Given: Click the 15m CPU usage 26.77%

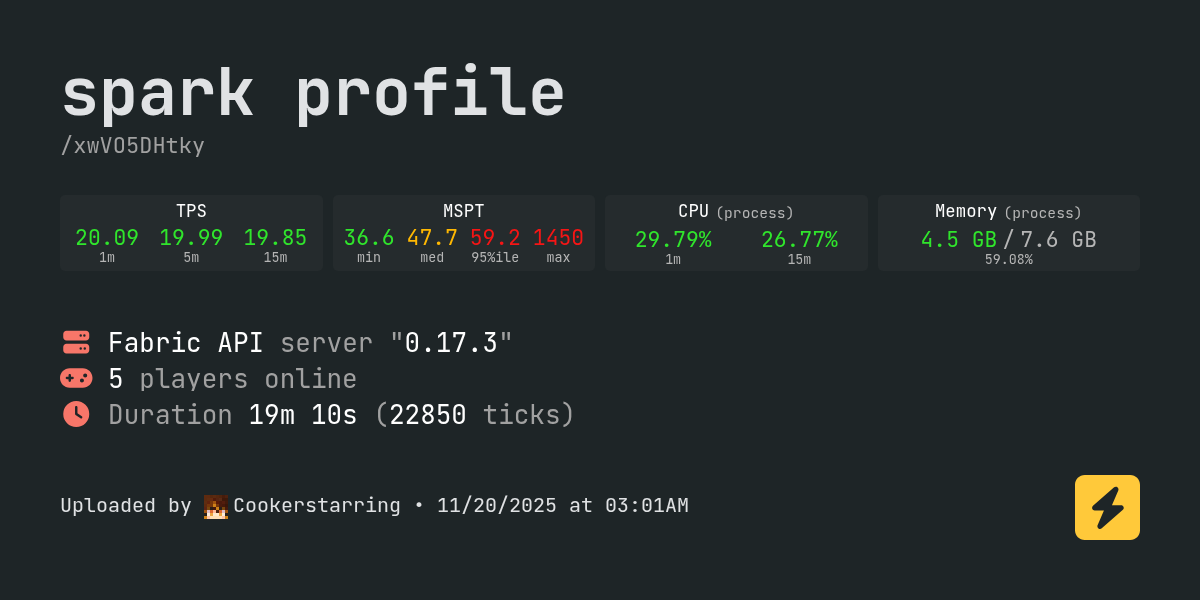Looking at the screenshot, I should click(x=799, y=240).
